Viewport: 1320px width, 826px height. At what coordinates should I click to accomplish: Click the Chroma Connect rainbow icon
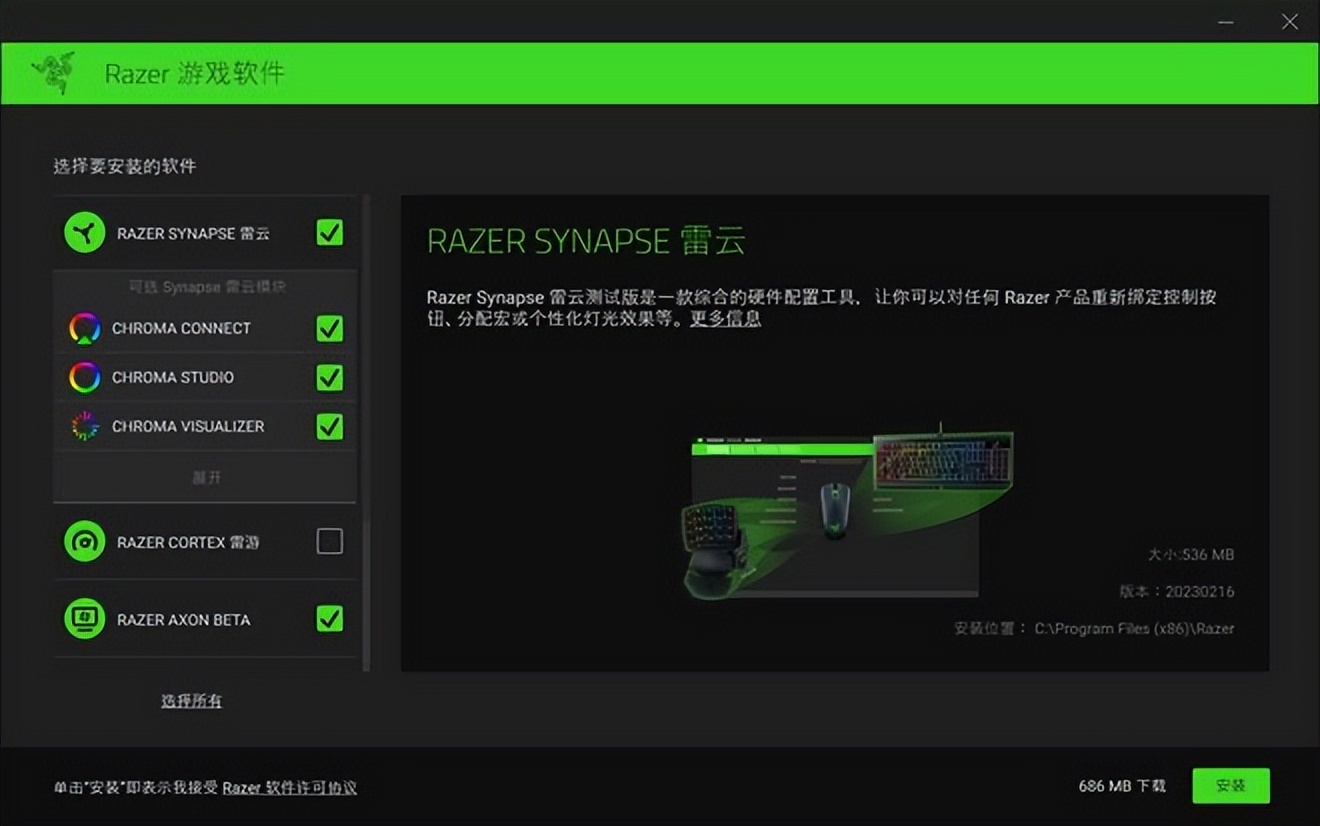tap(85, 328)
